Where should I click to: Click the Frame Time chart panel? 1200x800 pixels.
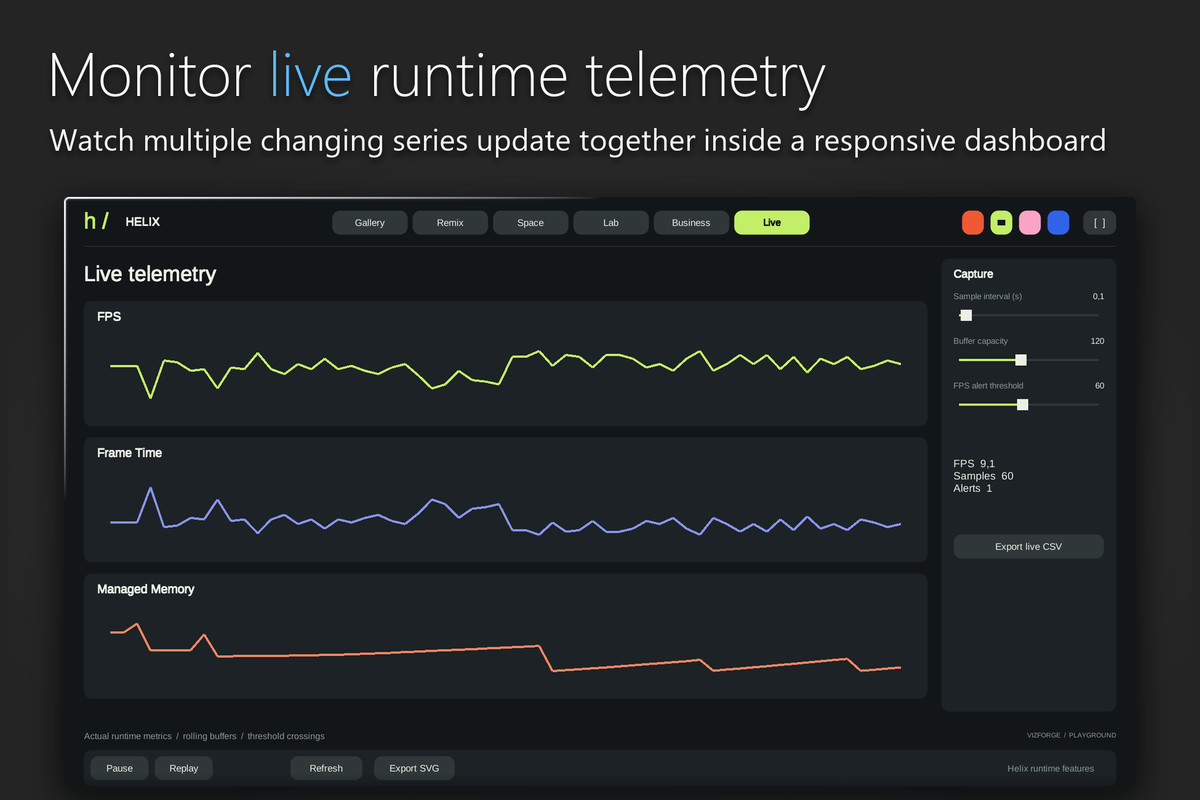(x=506, y=499)
